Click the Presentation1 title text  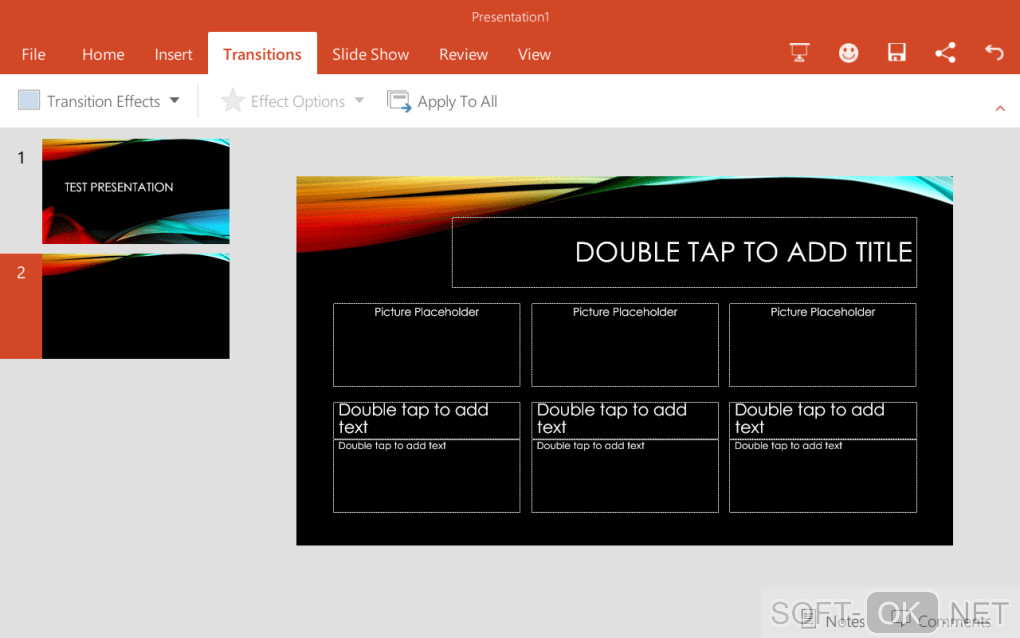[510, 17]
